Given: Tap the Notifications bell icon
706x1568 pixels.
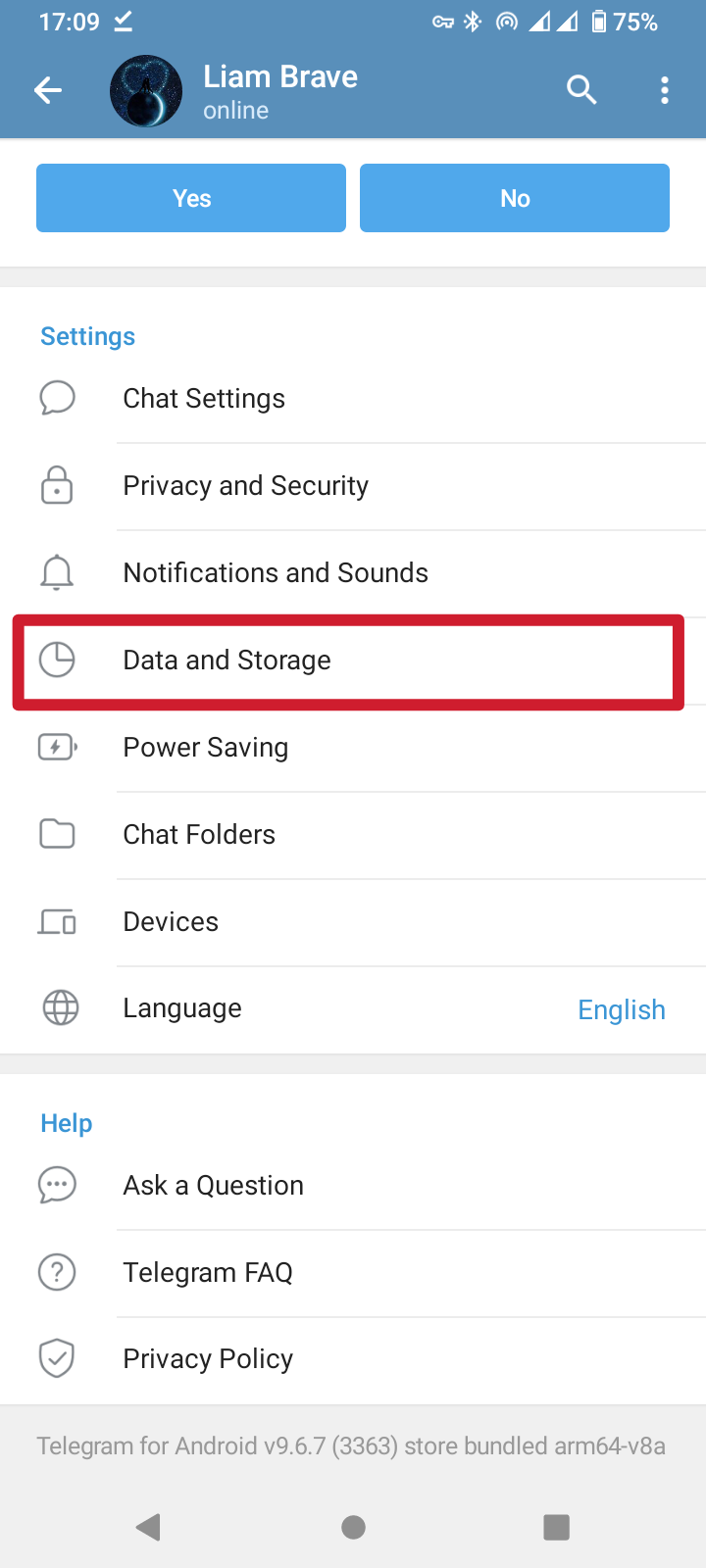Looking at the screenshot, I should click(57, 572).
